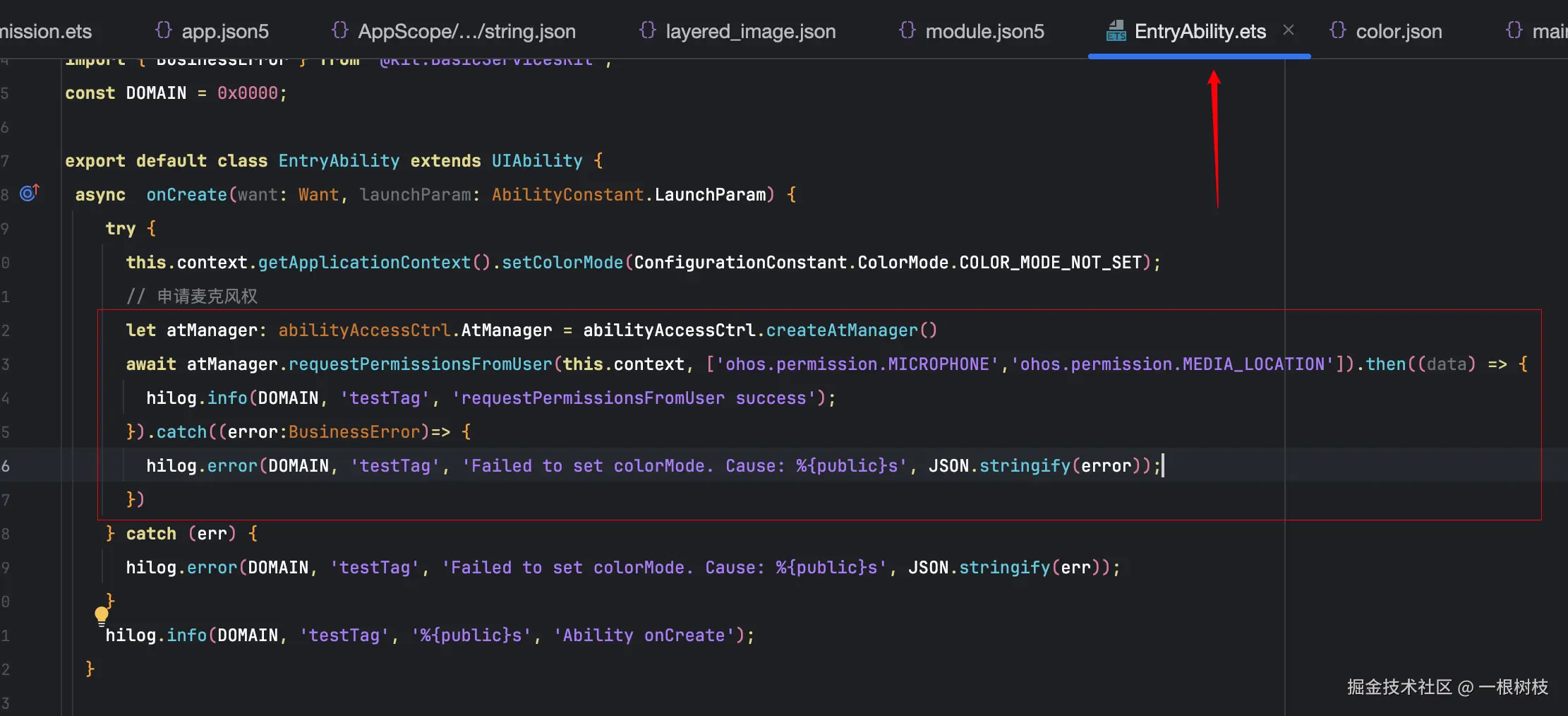Close the EntryAbility.ets tab
Screen dimensions: 1568x716
click(x=1289, y=30)
